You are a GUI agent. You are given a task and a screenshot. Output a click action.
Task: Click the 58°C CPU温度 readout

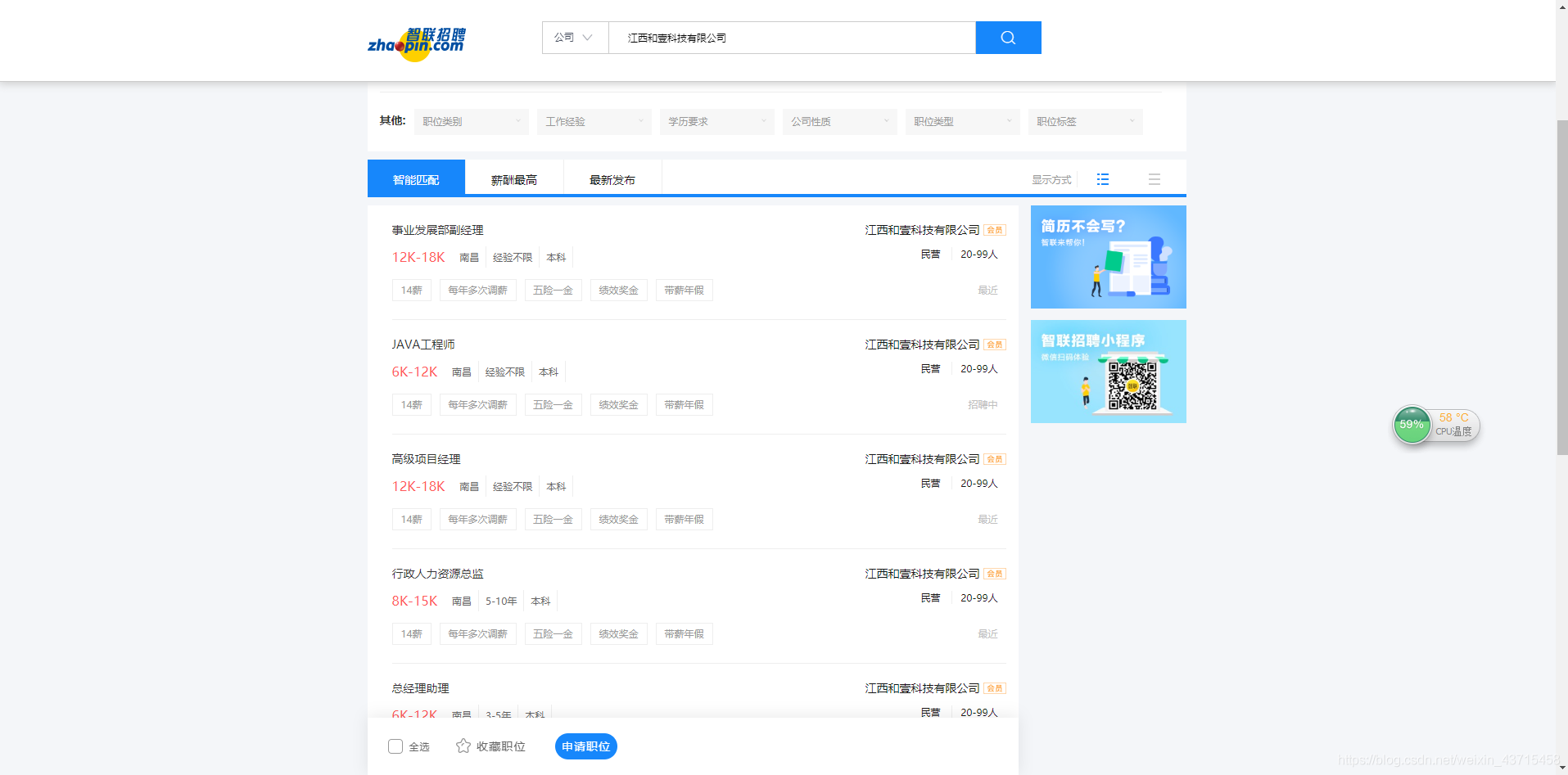pos(1454,425)
